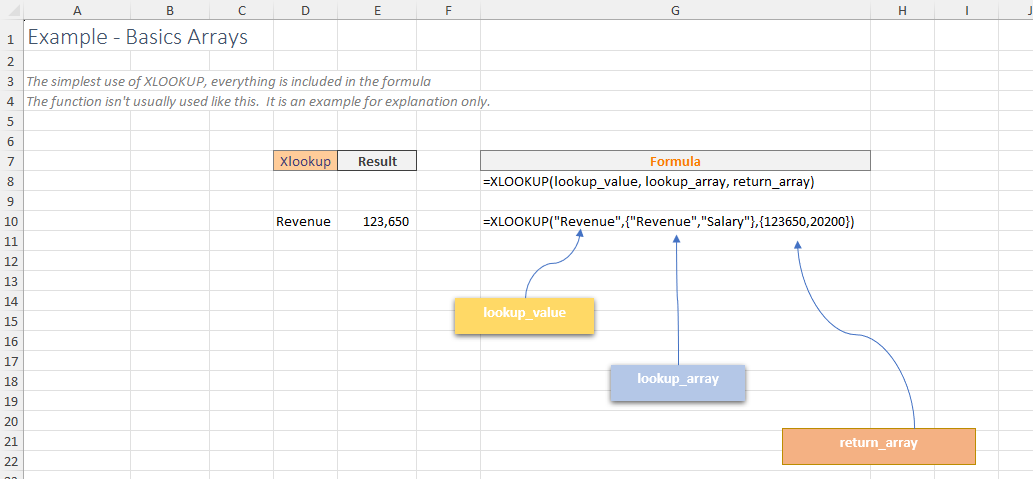Select row 22 header
Screen dimensions: 1033x479
click(x=11, y=462)
